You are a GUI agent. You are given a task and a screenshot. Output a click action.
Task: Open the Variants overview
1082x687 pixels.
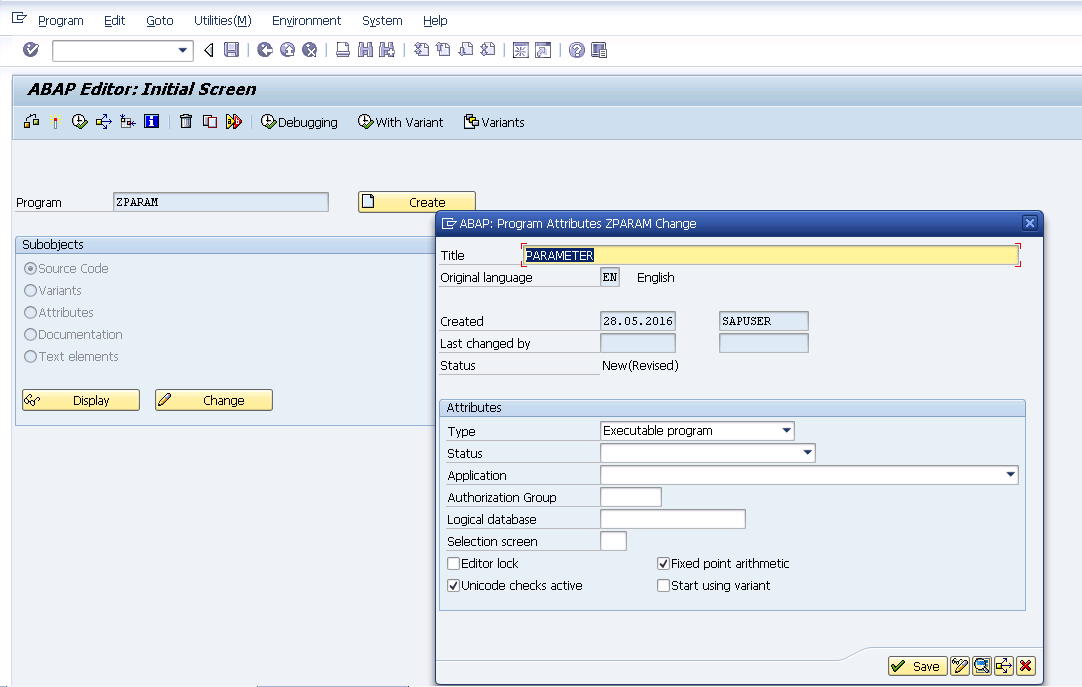click(x=495, y=122)
